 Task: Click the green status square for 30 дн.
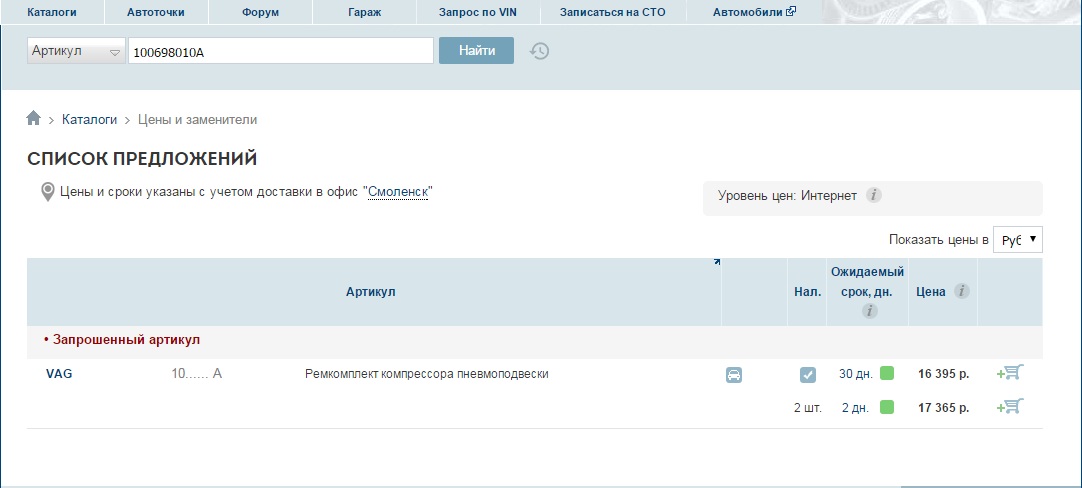click(x=887, y=374)
